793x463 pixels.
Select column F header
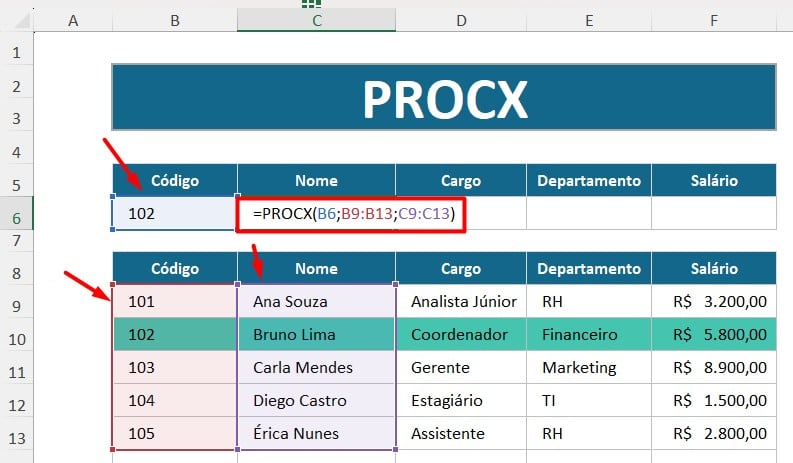[714, 21]
